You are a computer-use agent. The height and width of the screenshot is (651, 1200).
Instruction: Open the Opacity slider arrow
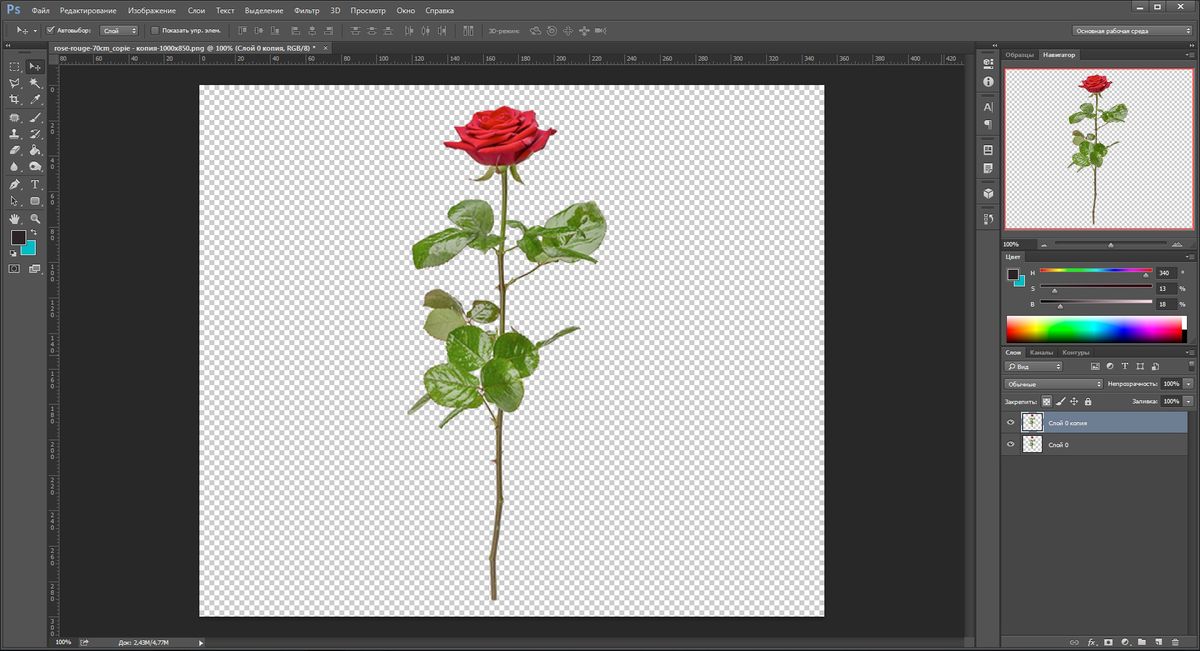point(1189,384)
